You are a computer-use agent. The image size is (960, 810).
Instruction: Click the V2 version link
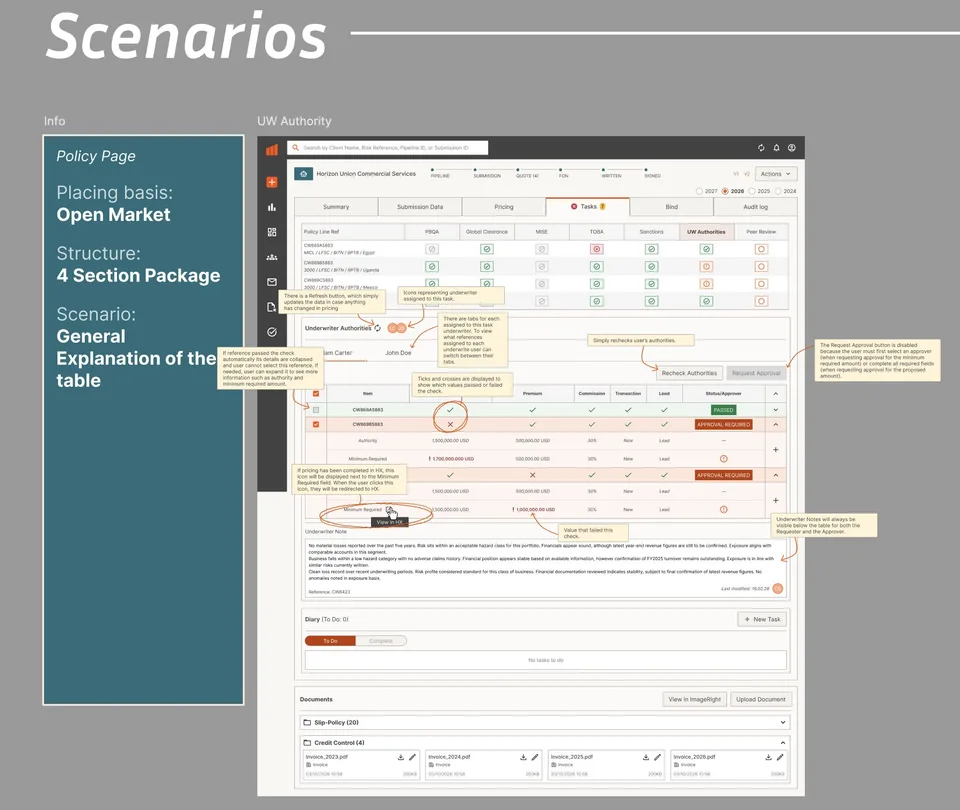(x=746, y=174)
